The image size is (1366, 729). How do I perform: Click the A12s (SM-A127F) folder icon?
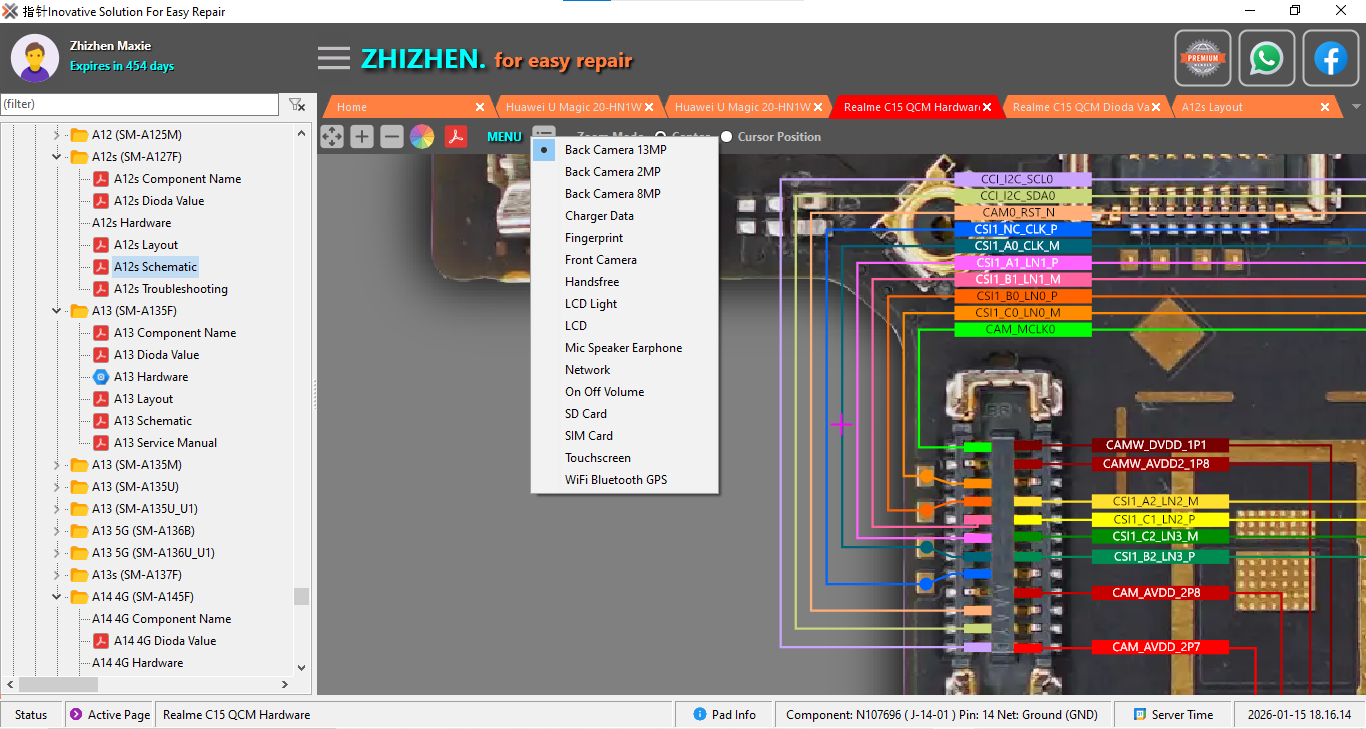click(x=79, y=157)
